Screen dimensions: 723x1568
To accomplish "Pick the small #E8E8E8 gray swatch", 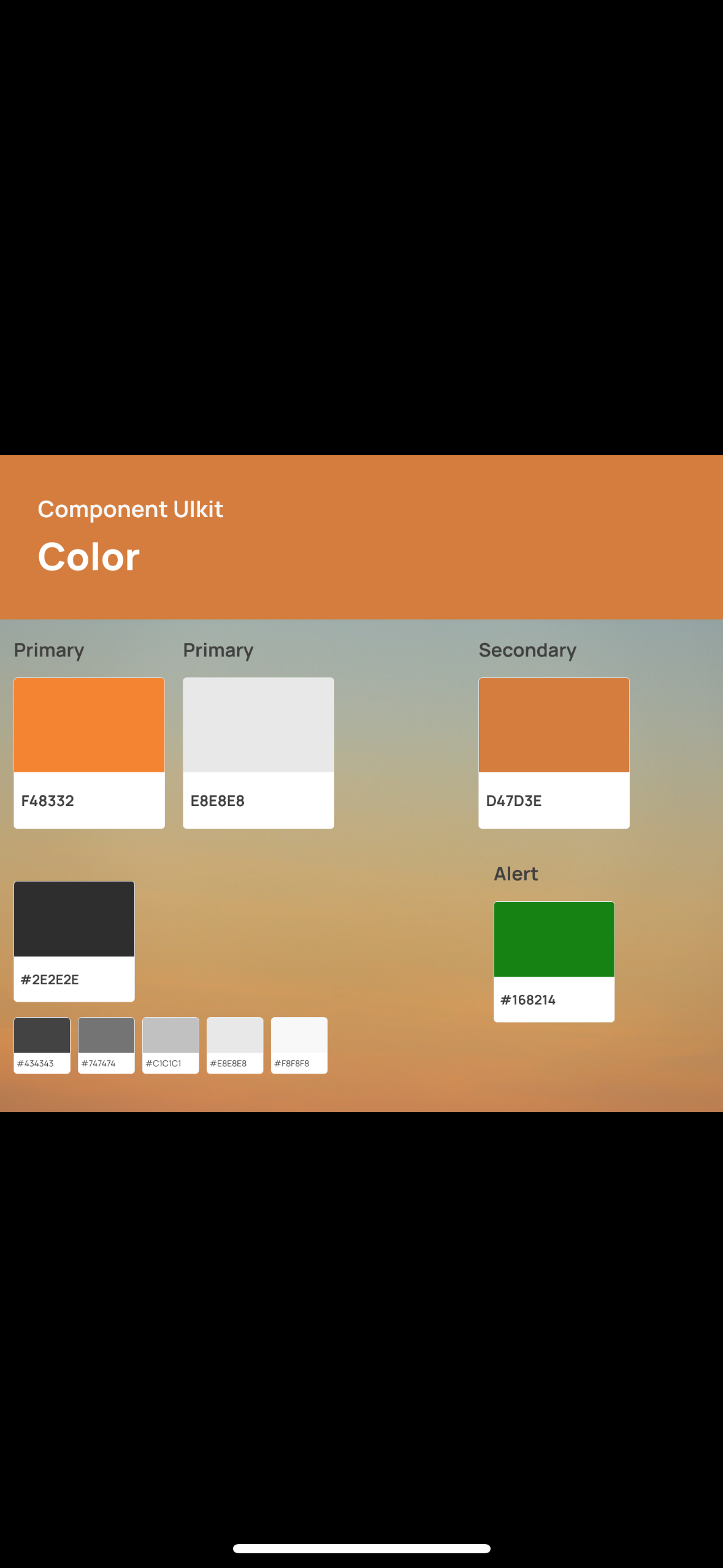I will point(235,1045).
